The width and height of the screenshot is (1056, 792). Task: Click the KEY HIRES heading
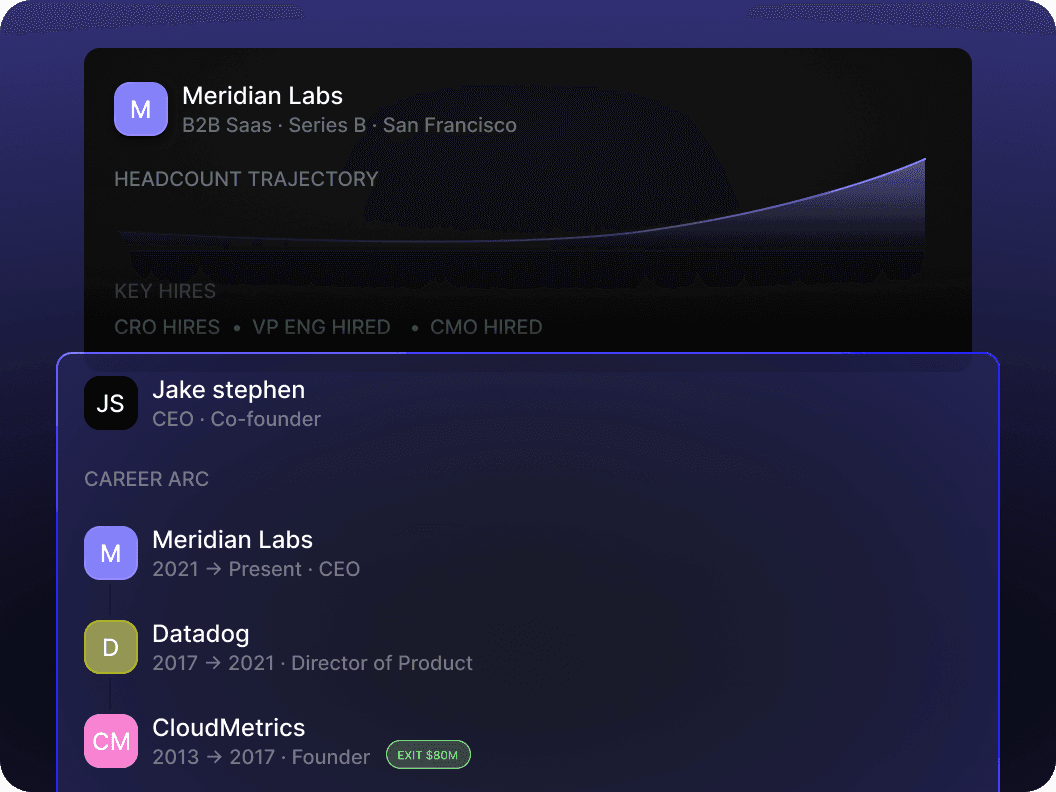click(165, 291)
